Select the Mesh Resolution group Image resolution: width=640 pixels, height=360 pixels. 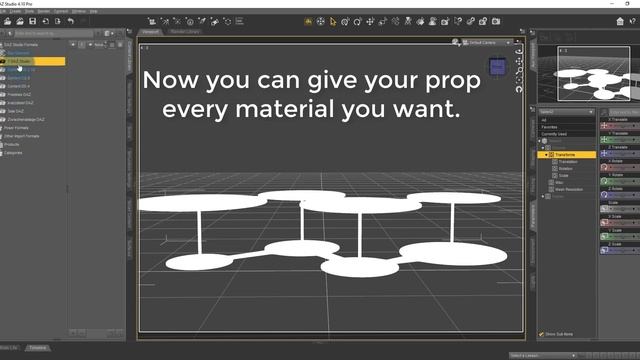(568, 189)
